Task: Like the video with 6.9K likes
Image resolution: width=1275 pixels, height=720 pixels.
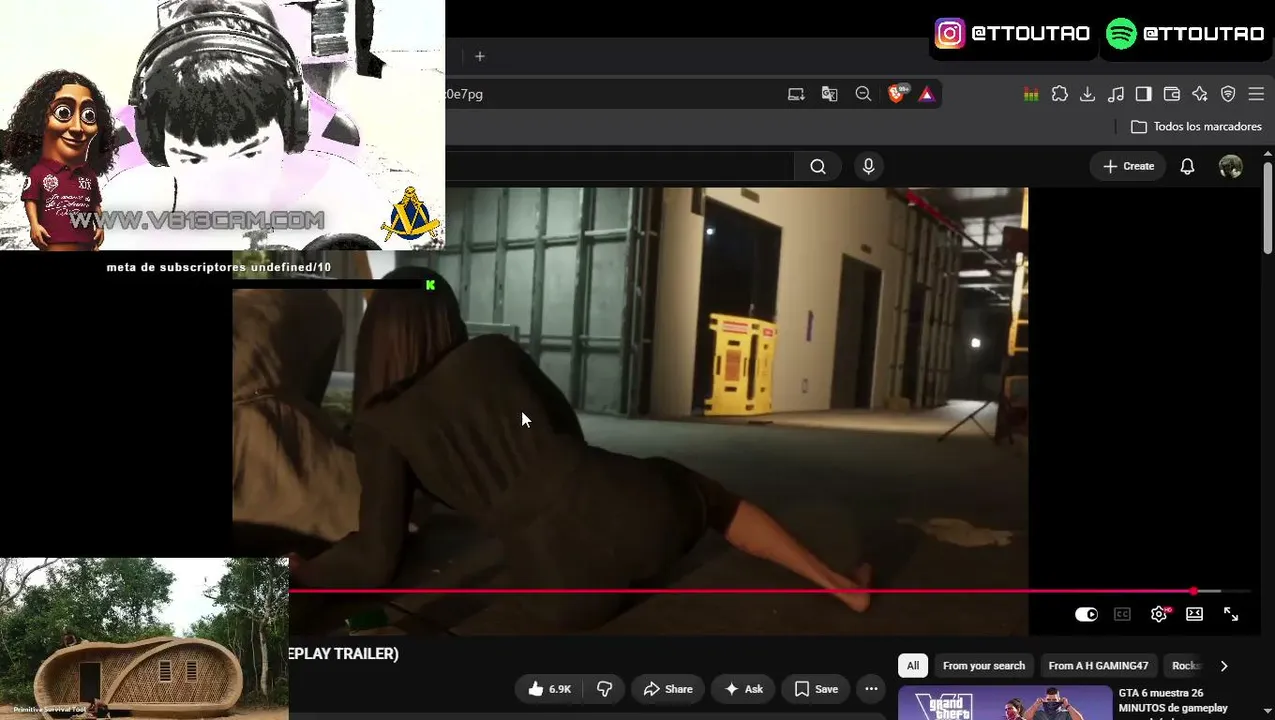Action: coord(549,689)
